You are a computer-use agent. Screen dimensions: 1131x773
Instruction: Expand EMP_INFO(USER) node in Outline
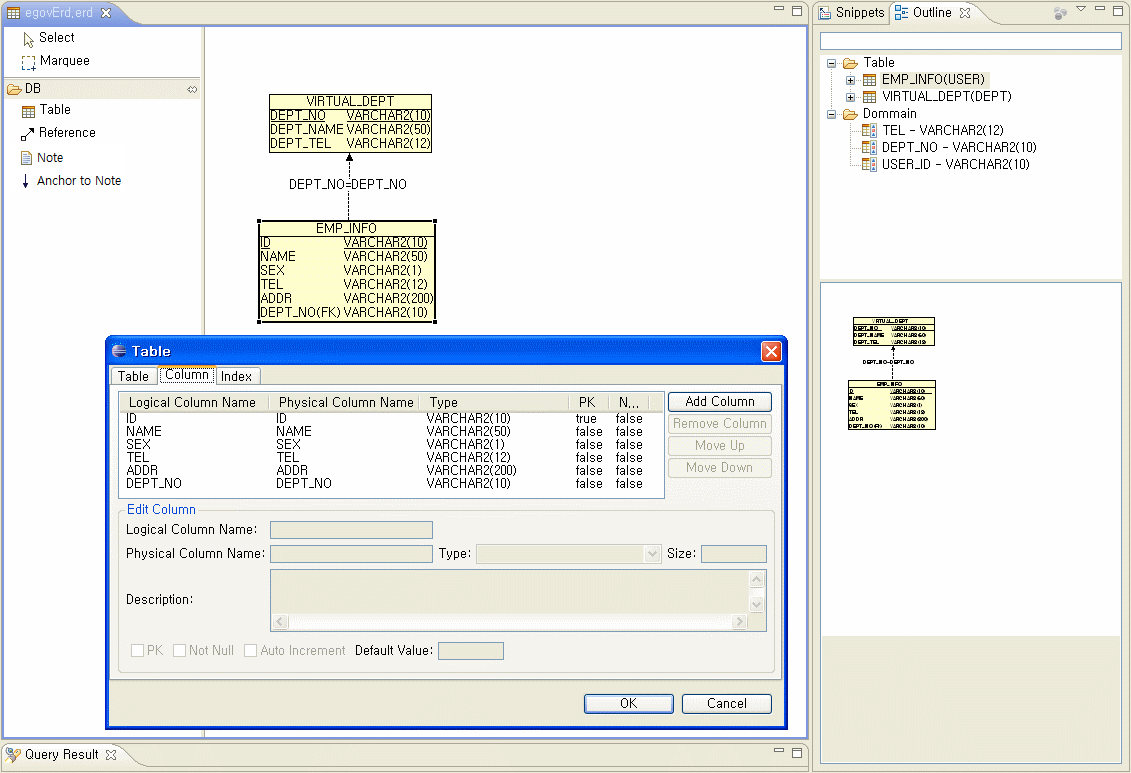(851, 80)
